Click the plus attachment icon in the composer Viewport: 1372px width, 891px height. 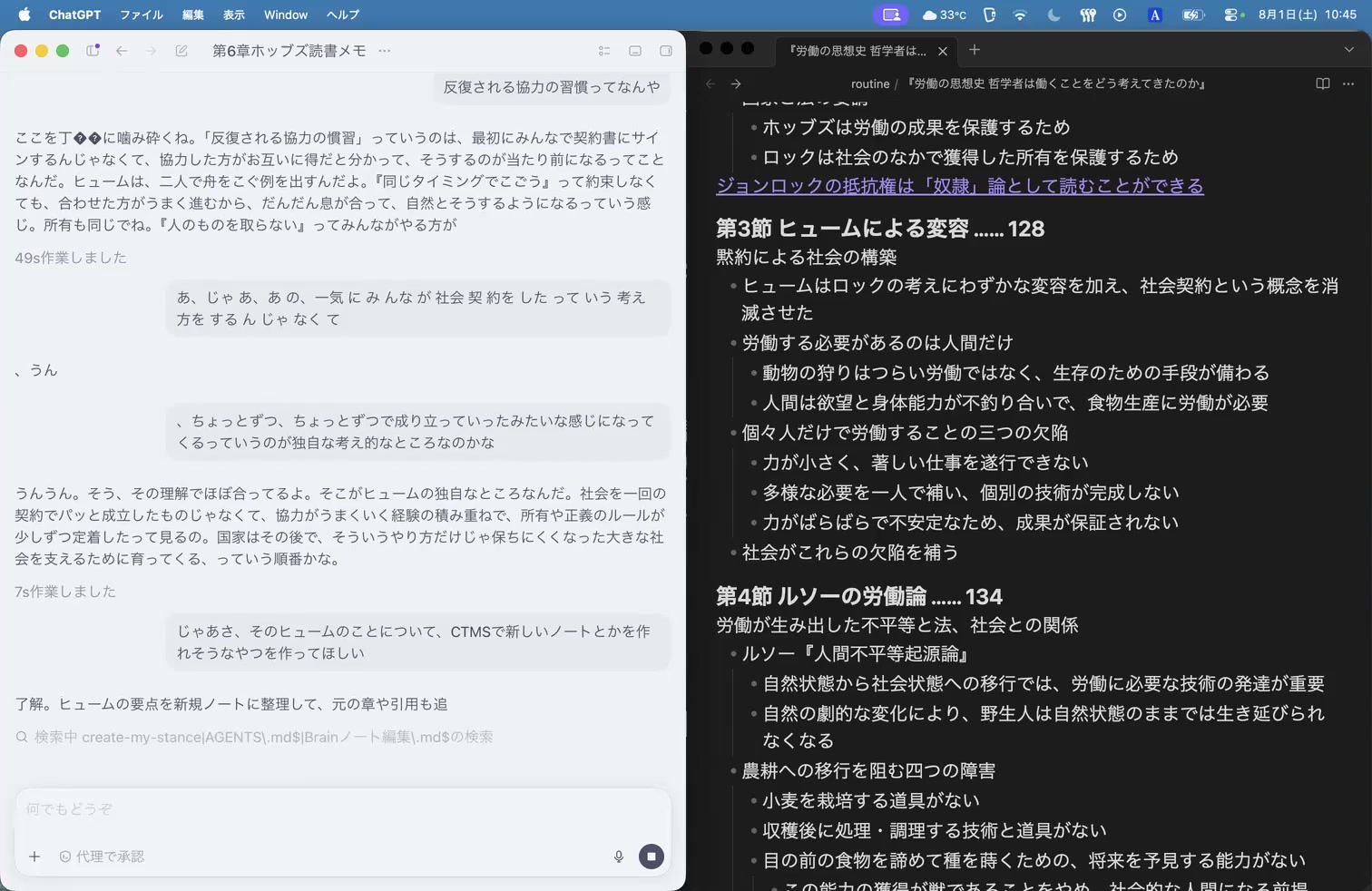coord(34,857)
